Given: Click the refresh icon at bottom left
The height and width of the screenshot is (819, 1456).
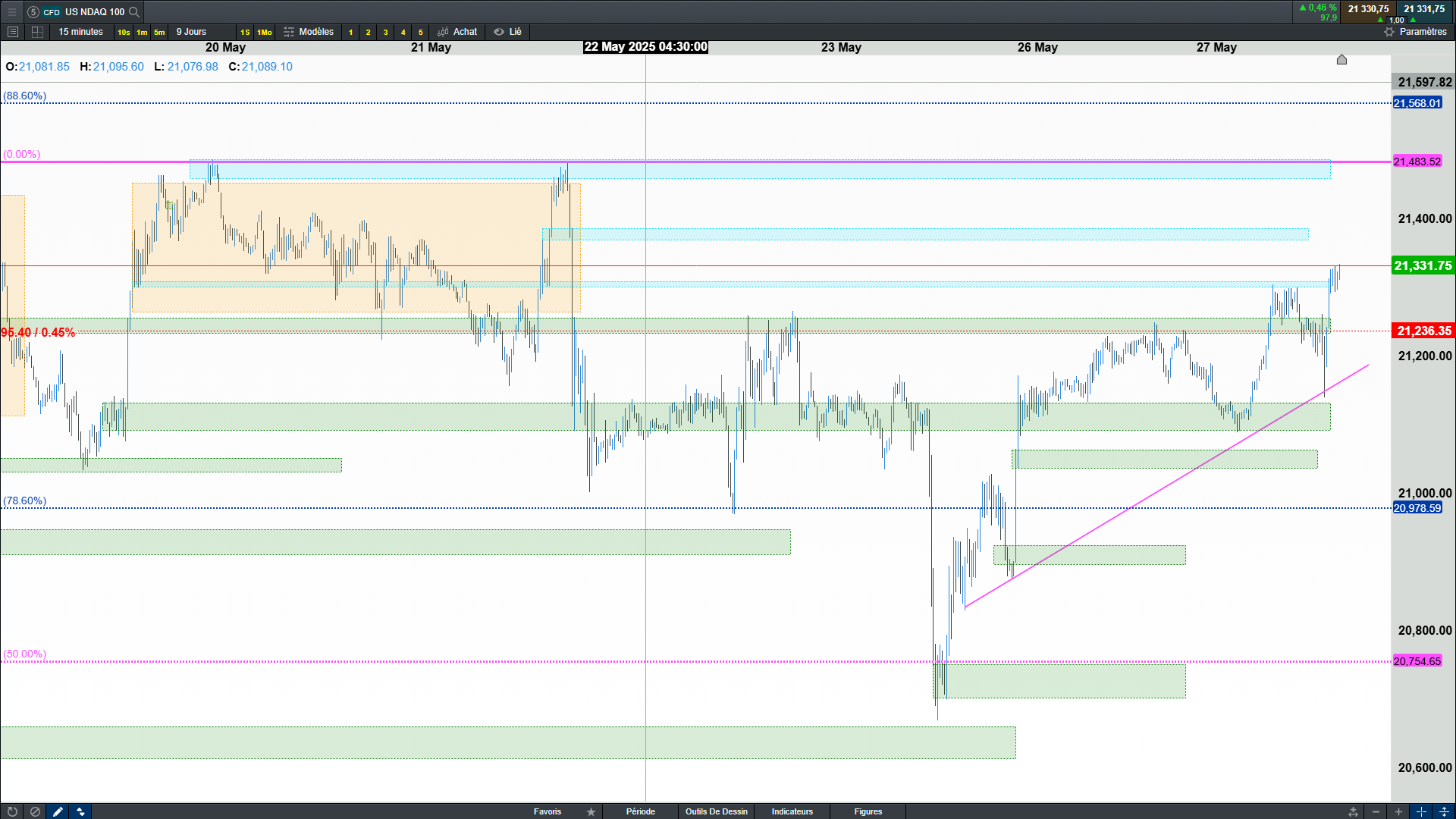Looking at the screenshot, I should point(12,811).
